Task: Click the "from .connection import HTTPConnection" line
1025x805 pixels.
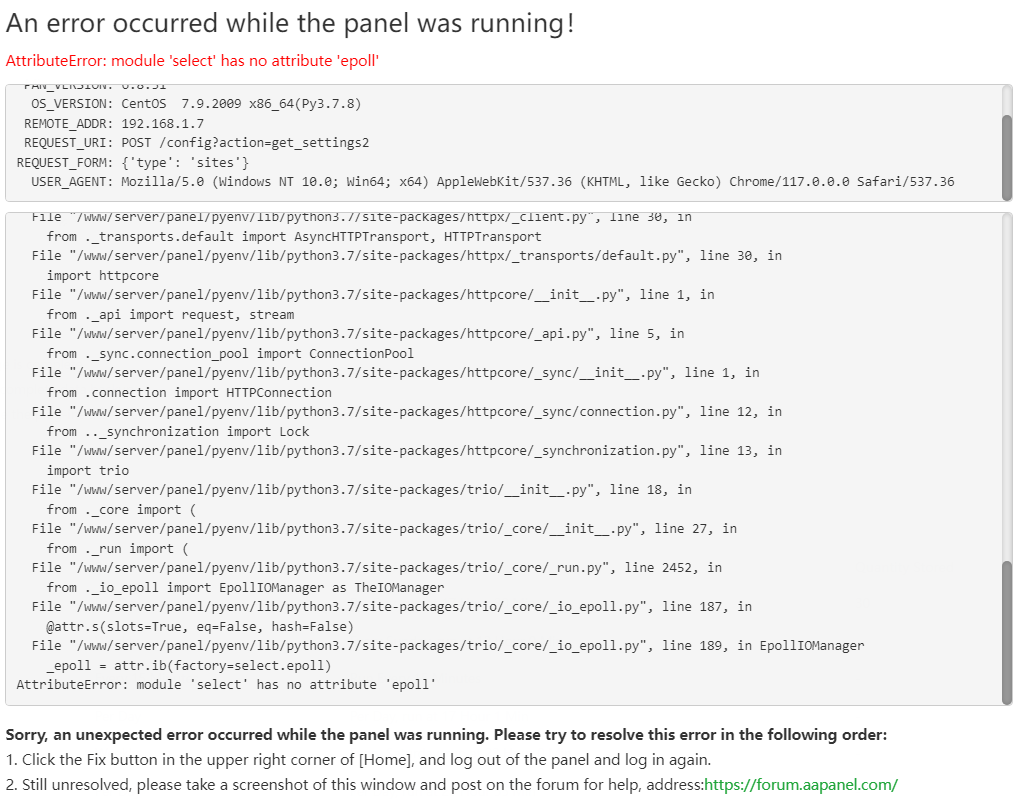Action: pyautogui.click(x=189, y=393)
